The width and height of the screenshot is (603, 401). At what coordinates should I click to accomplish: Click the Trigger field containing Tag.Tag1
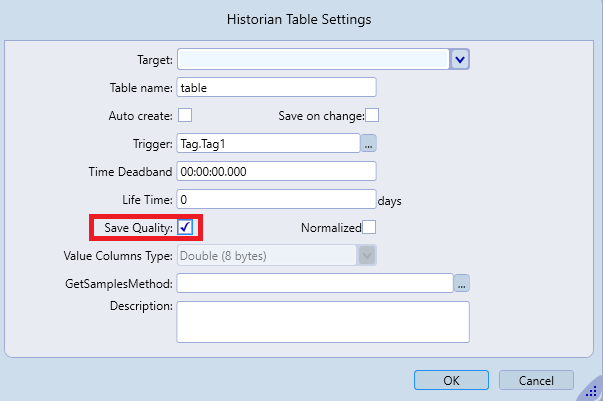[267, 143]
